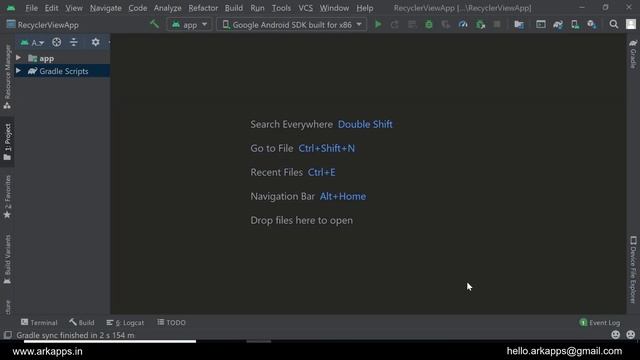Viewport: 640px width, 360px height.
Task: Open the AVD Manager icon
Action: tap(575, 24)
